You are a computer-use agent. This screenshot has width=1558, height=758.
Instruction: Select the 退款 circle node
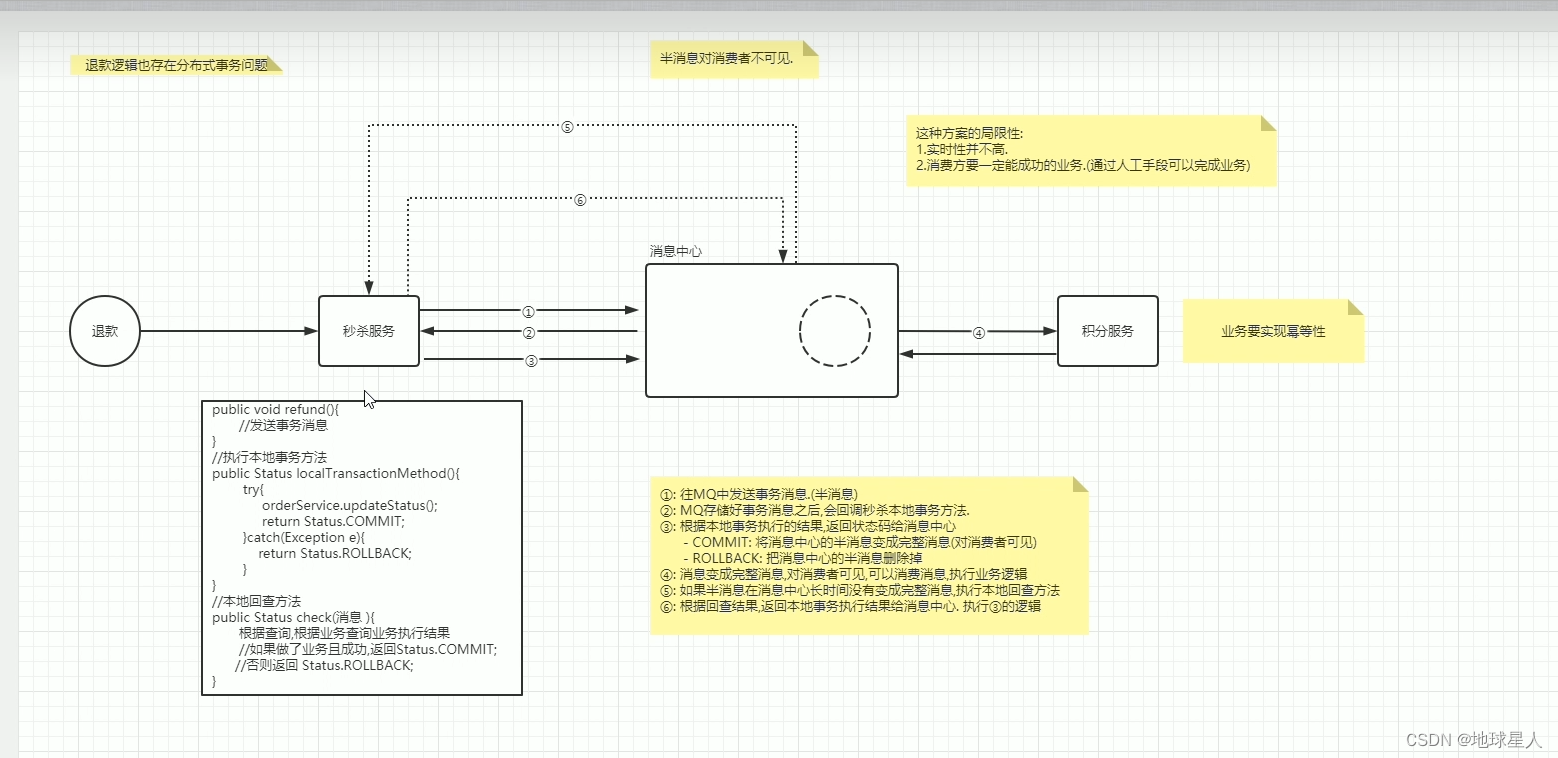(x=105, y=331)
